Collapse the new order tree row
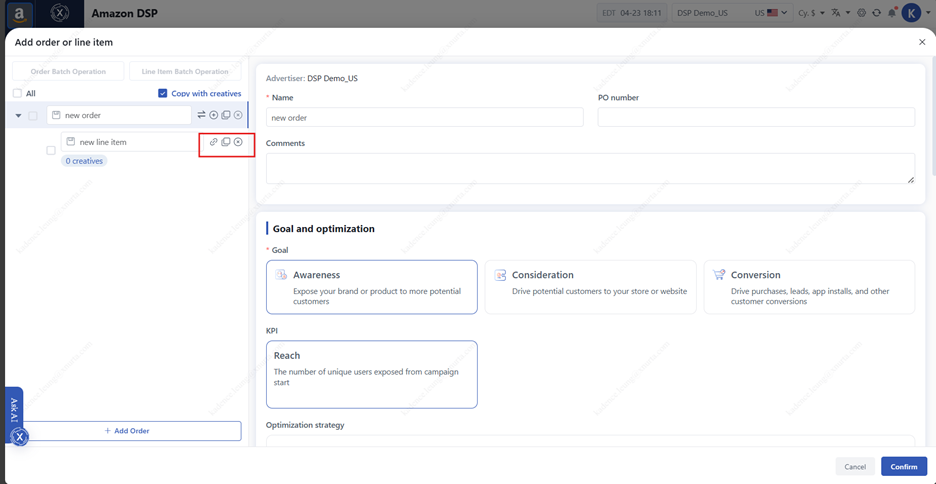936x484 pixels. coord(19,116)
